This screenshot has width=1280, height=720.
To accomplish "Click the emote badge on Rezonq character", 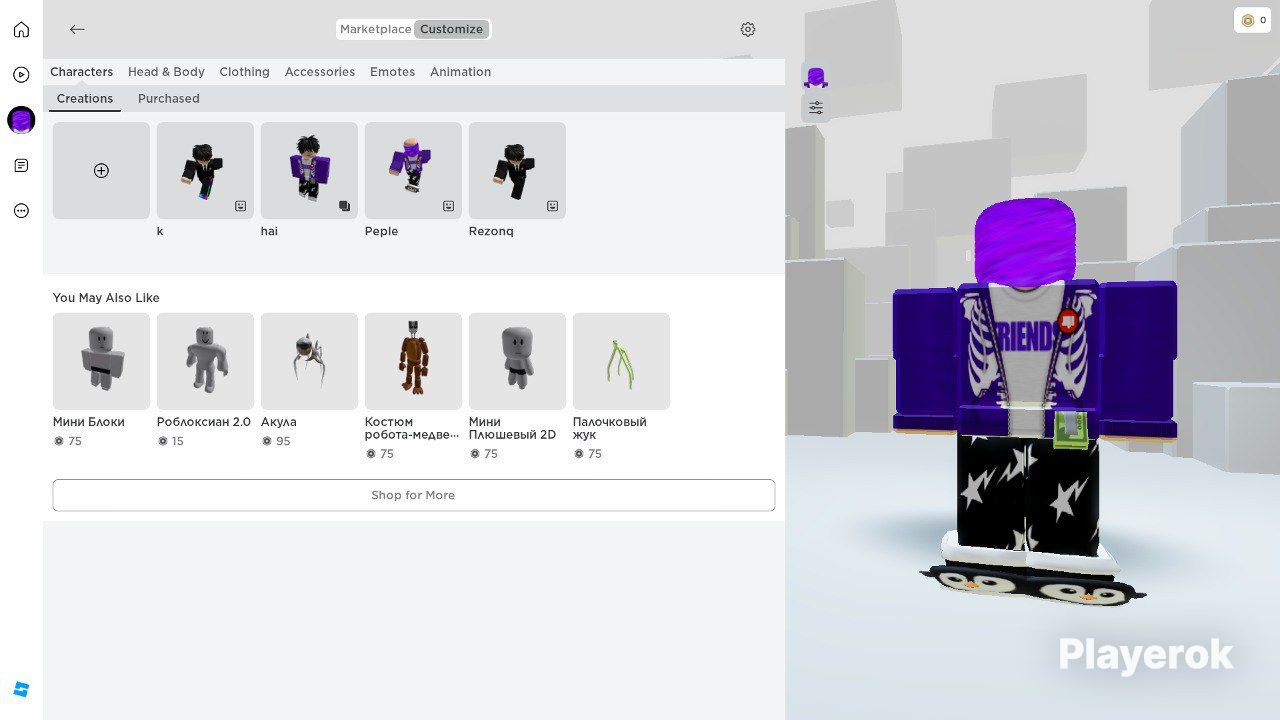I will 553,206.
